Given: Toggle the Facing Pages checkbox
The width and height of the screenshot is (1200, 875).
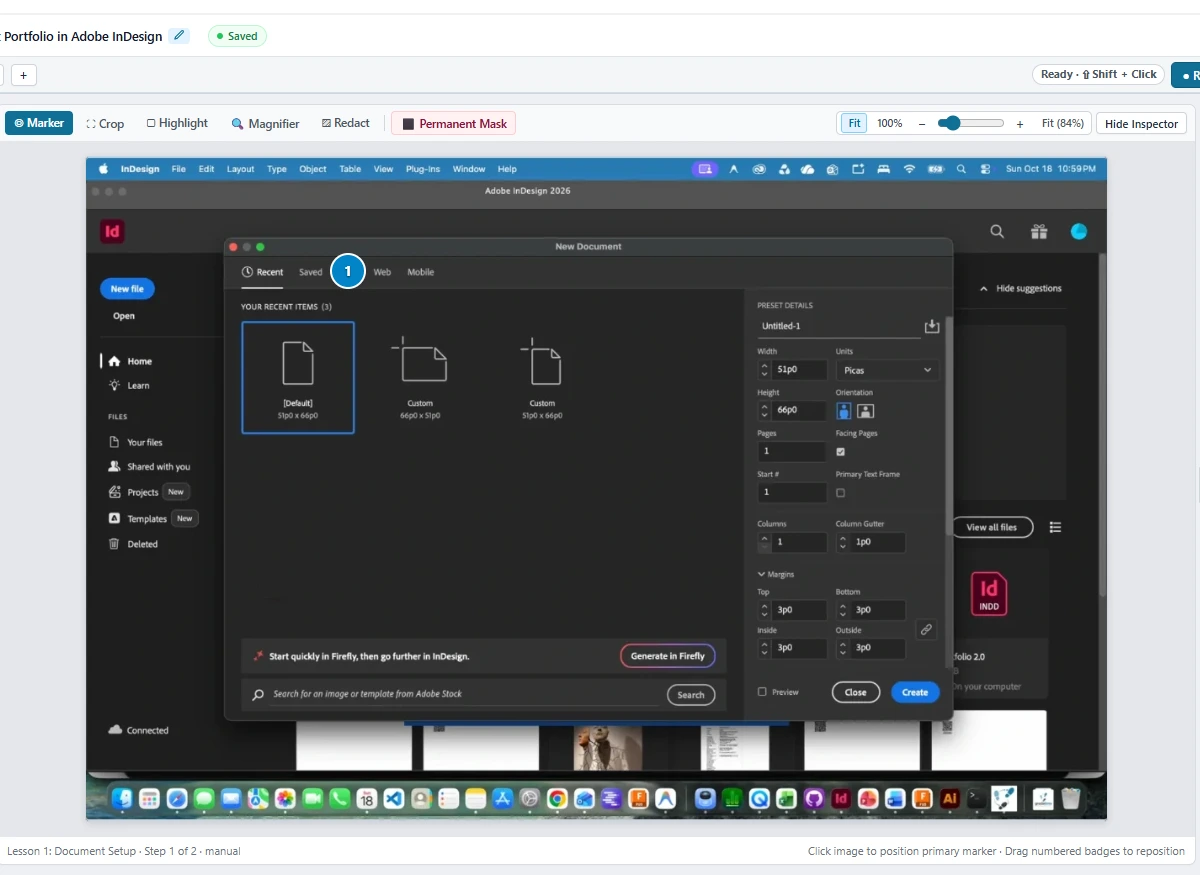Looking at the screenshot, I should 840,452.
